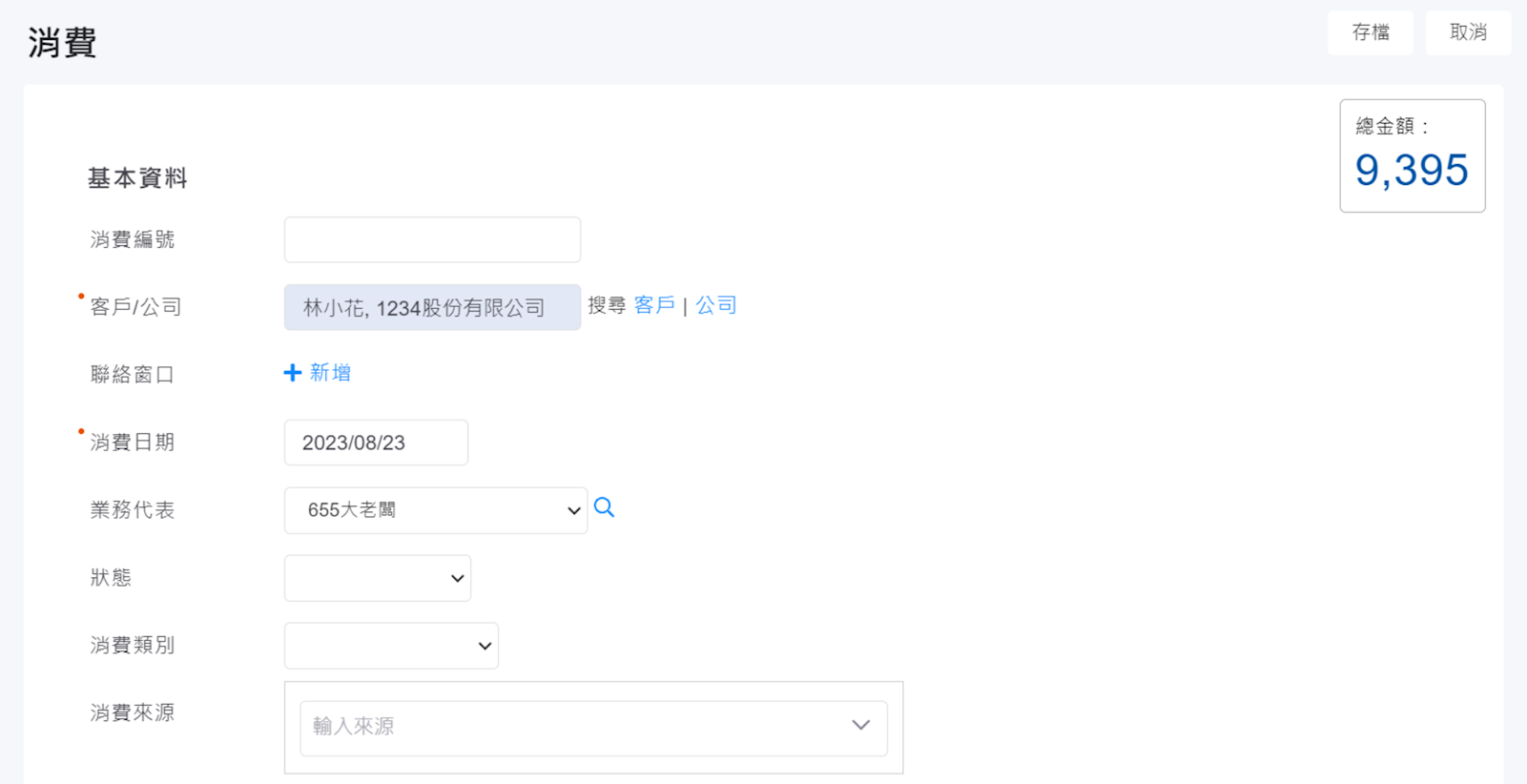Click the 消費日期 required field label
Viewport: 1527px width, 784px height.
tap(133, 443)
